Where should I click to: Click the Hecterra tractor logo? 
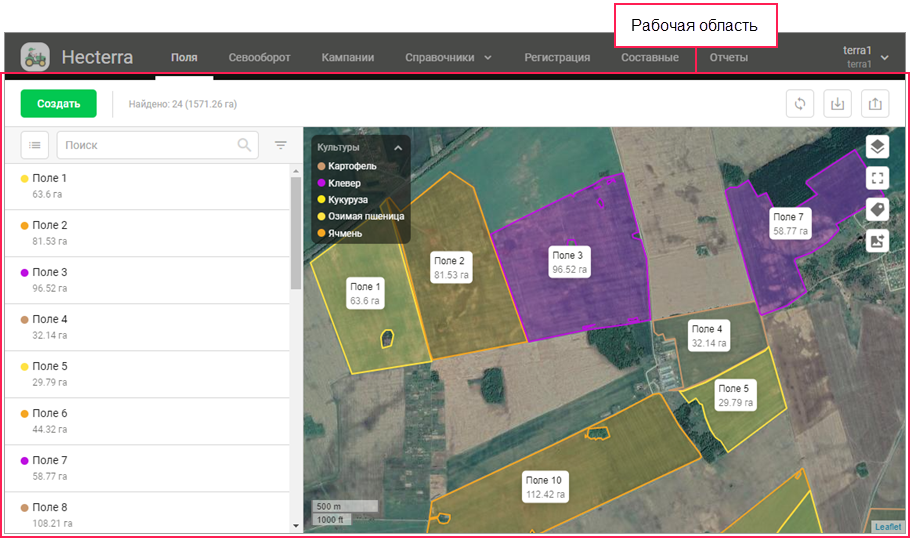35,57
